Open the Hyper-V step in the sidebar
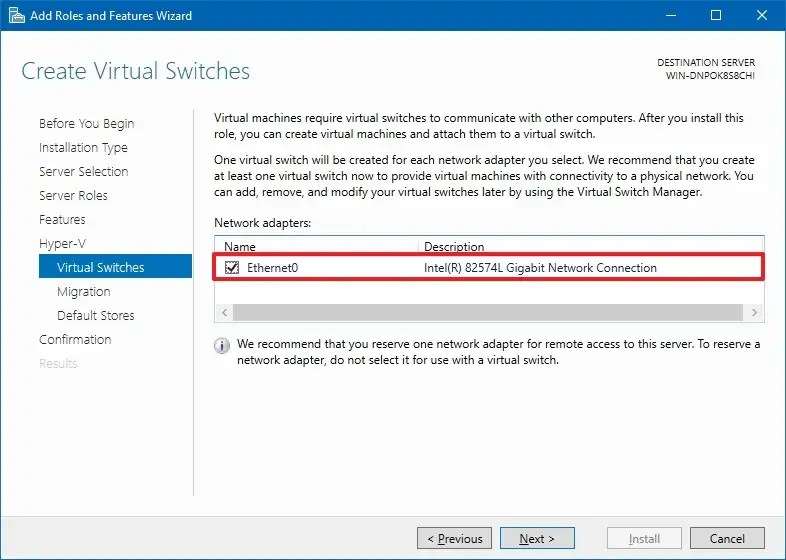 click(x=62, y=244)
